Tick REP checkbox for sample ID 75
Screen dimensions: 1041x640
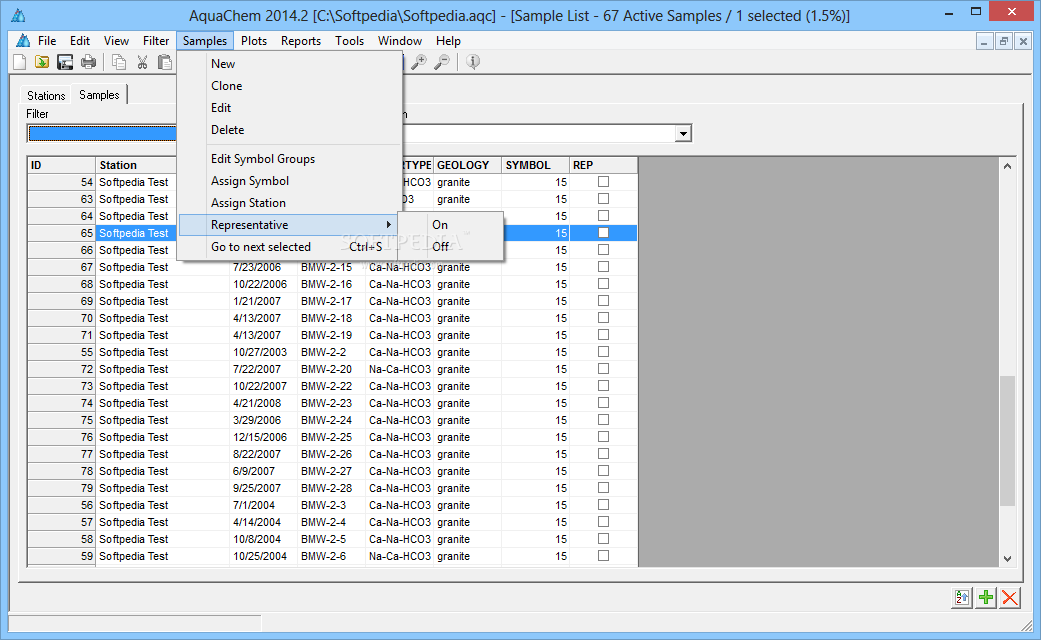[x=603, y=420]
